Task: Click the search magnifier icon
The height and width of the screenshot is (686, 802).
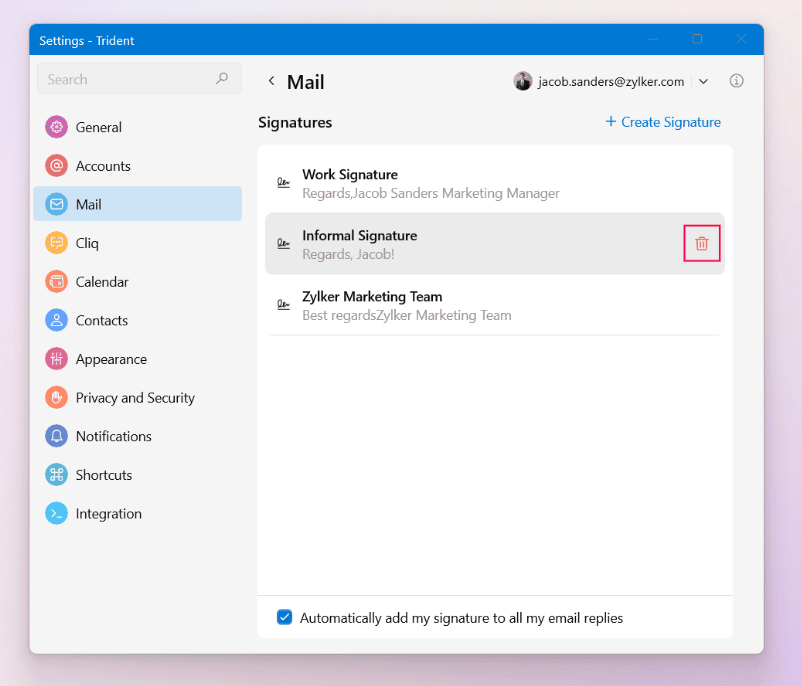Action: coord(222,79)
